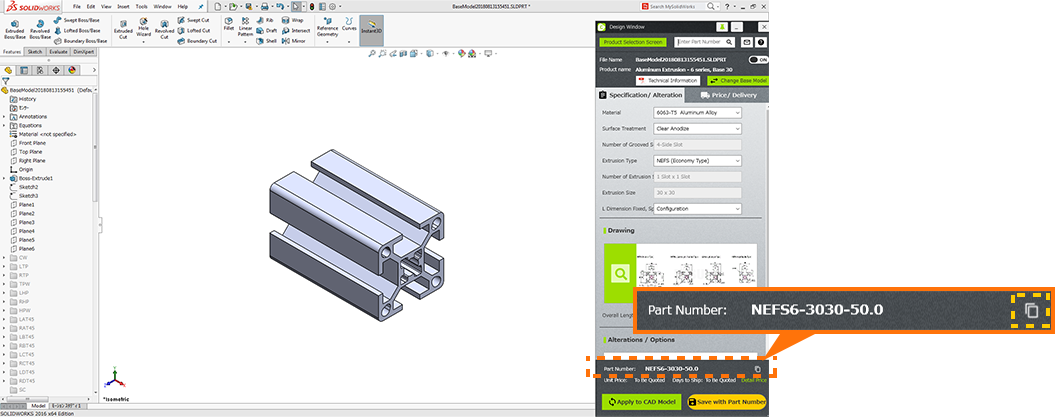Open the Reference Geometry tool
Screen dimensions: 1055x417
(328, 28)
